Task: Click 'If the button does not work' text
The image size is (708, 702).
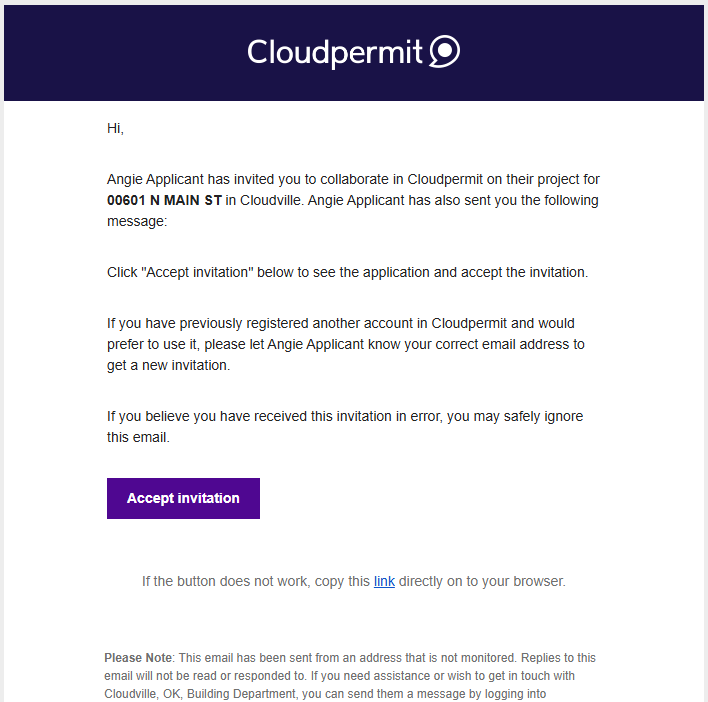Action: tap(226, 581)
